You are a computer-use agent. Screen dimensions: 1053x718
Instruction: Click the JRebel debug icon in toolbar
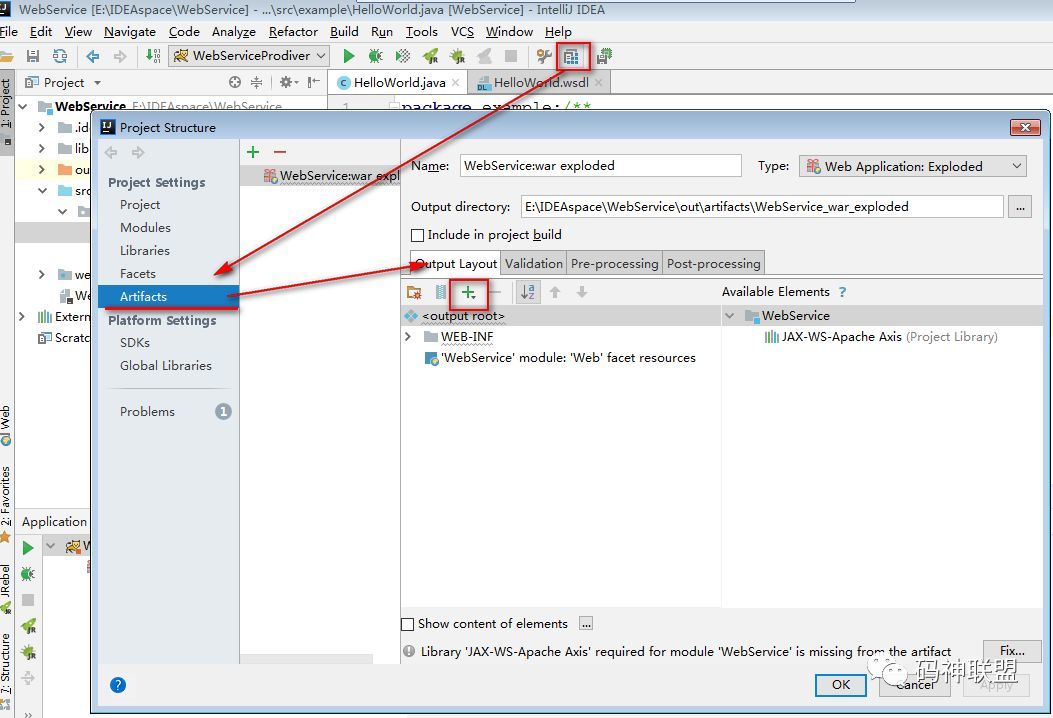click(x=457, y=56)
